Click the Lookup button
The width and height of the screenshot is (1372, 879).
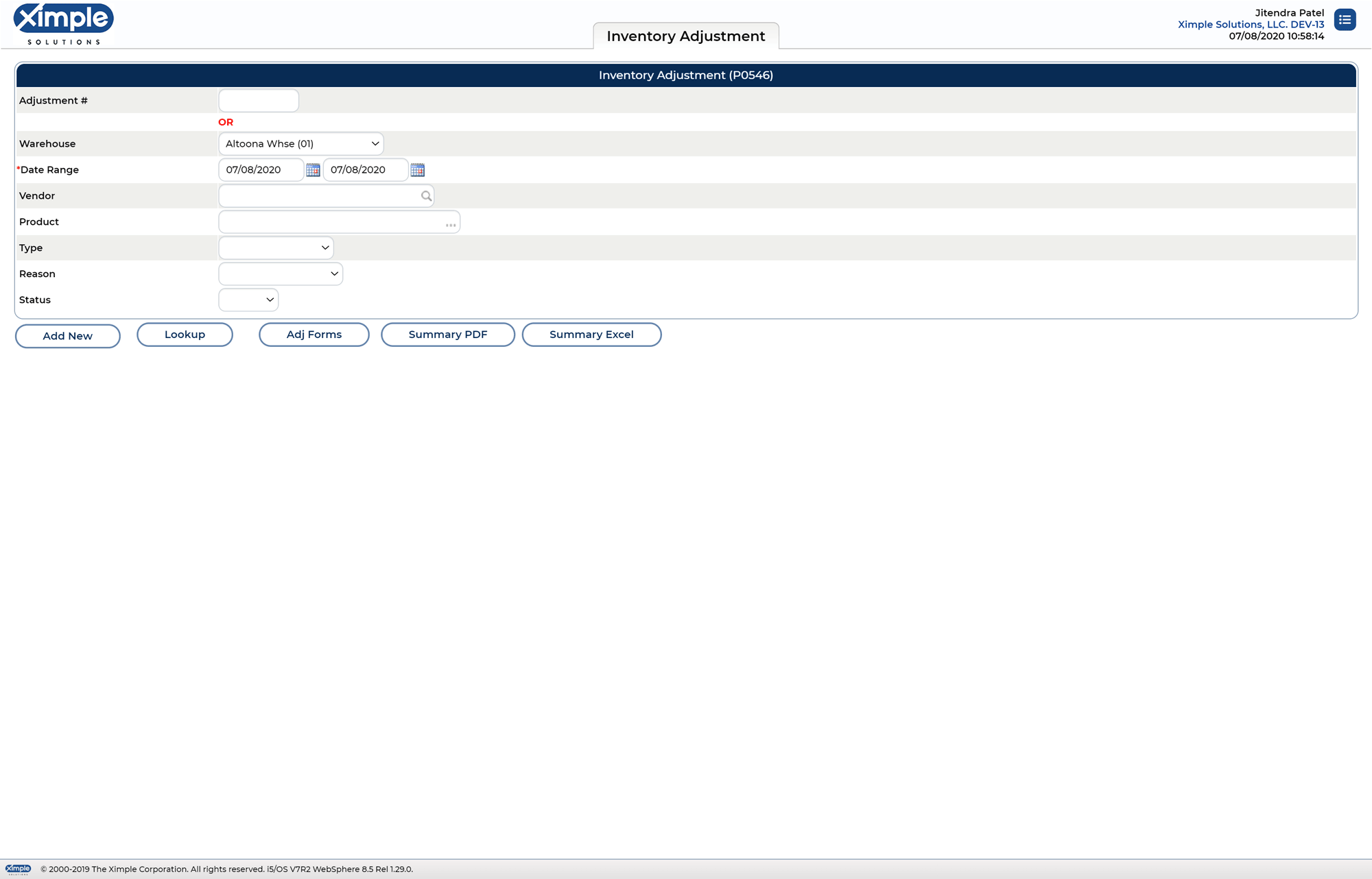[x=184, y=335]
